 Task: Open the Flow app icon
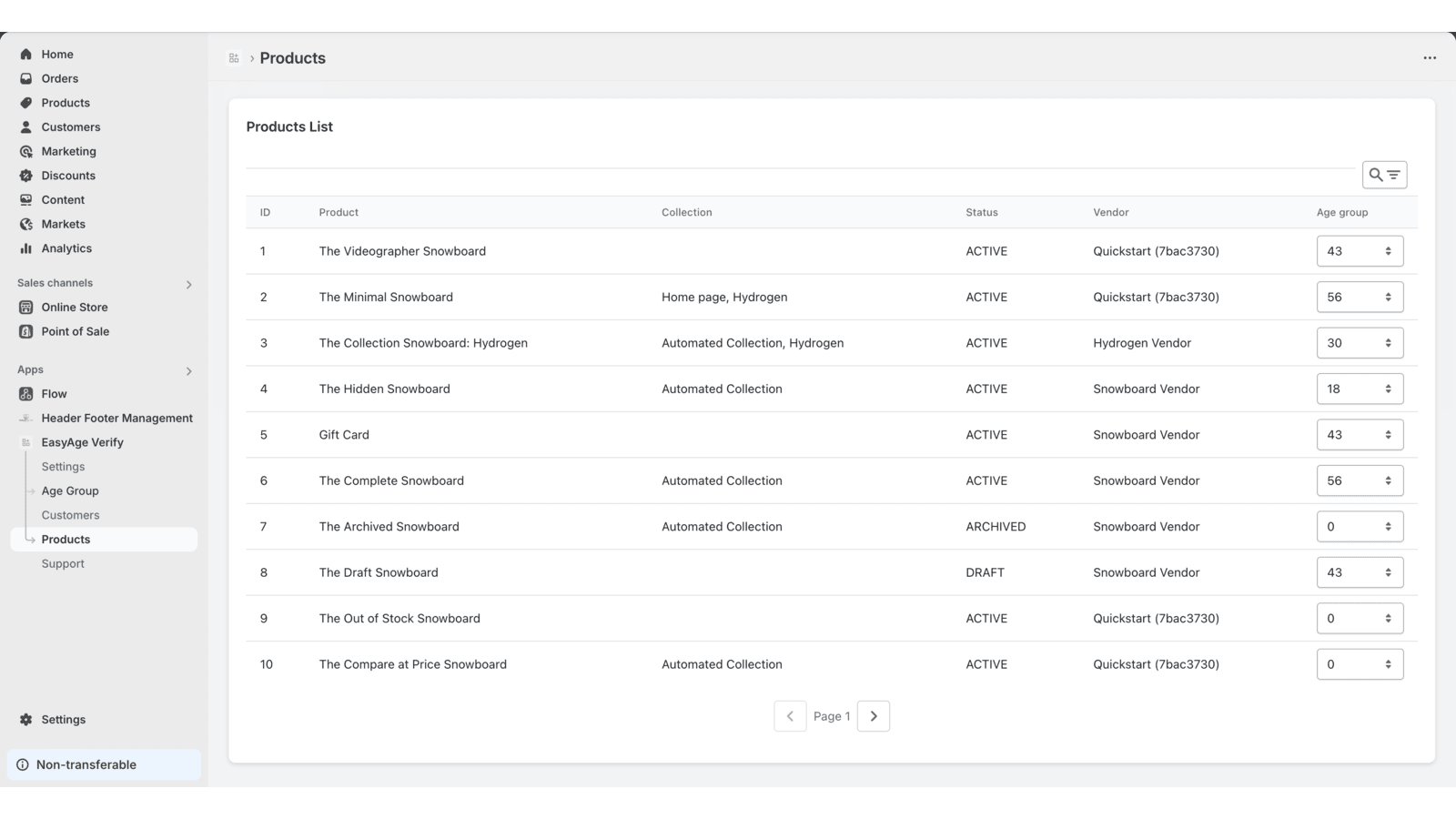click(x=24, y=393)
